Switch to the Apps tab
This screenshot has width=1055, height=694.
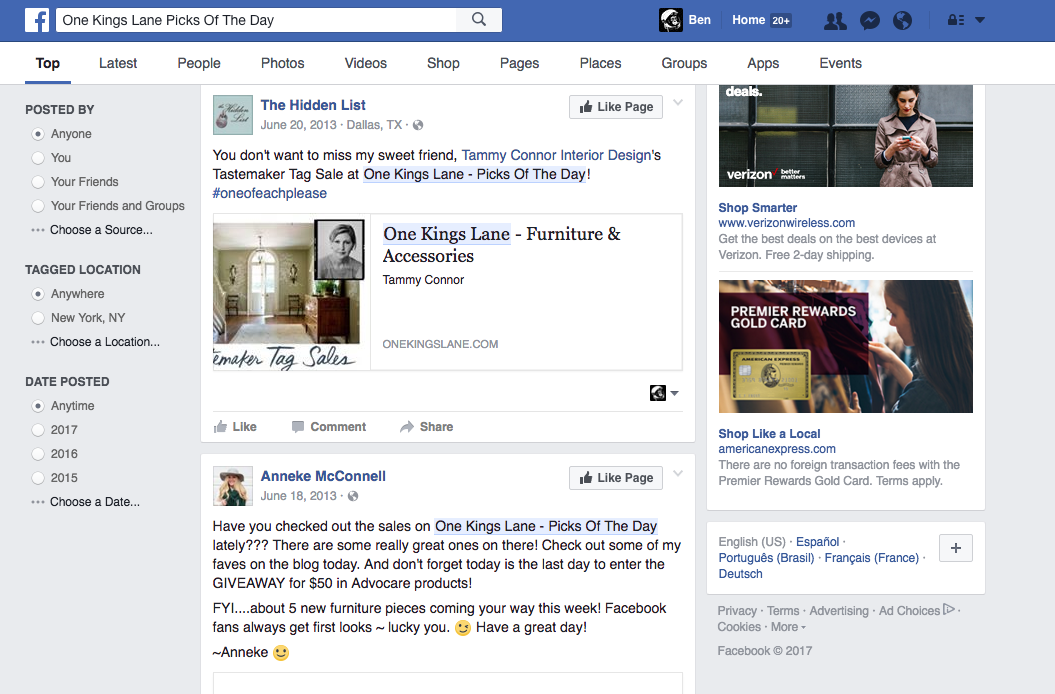tap(763, 63)
